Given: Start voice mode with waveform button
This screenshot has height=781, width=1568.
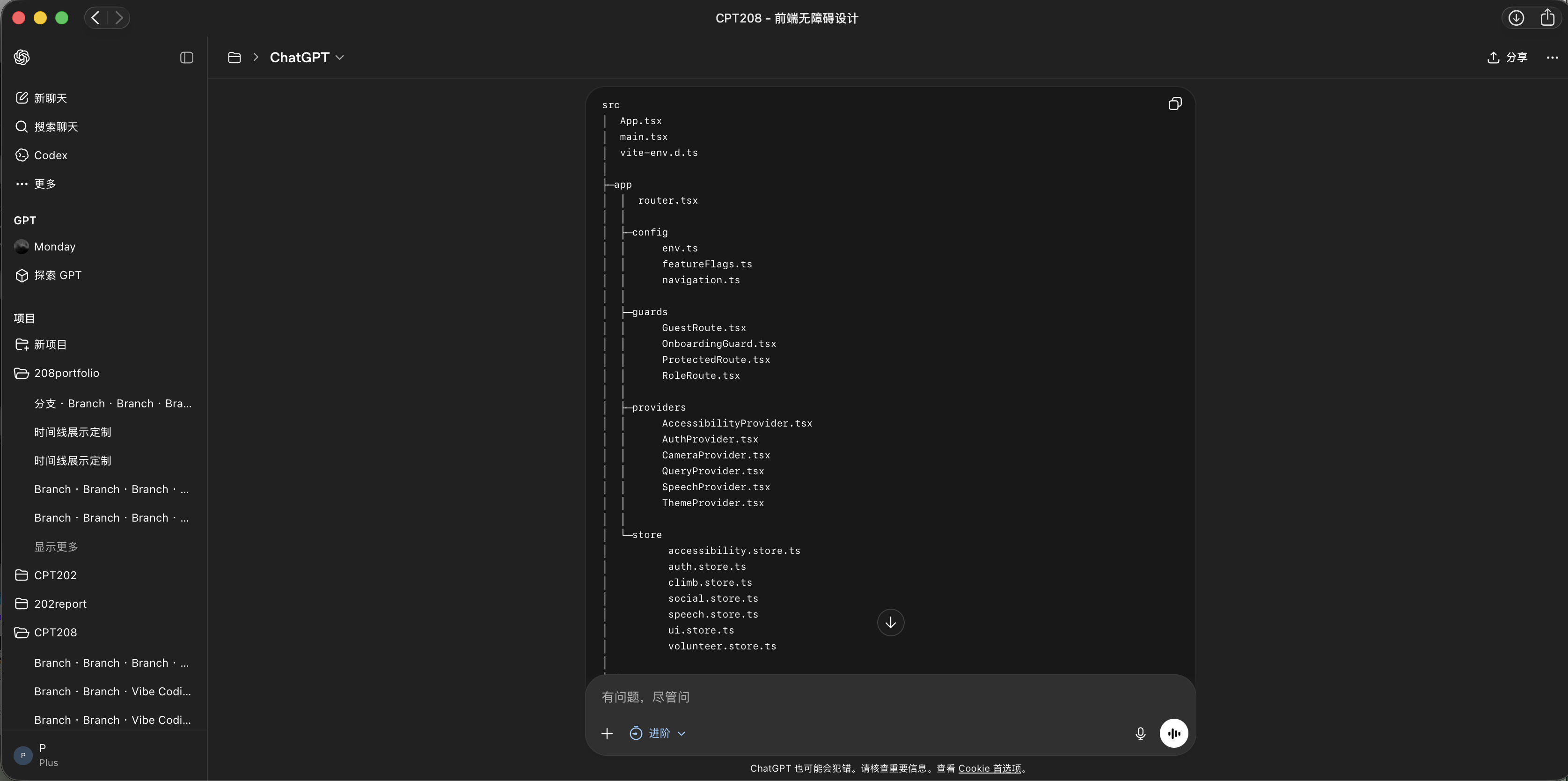Looking at the screenshot, I should [1173, 734].
